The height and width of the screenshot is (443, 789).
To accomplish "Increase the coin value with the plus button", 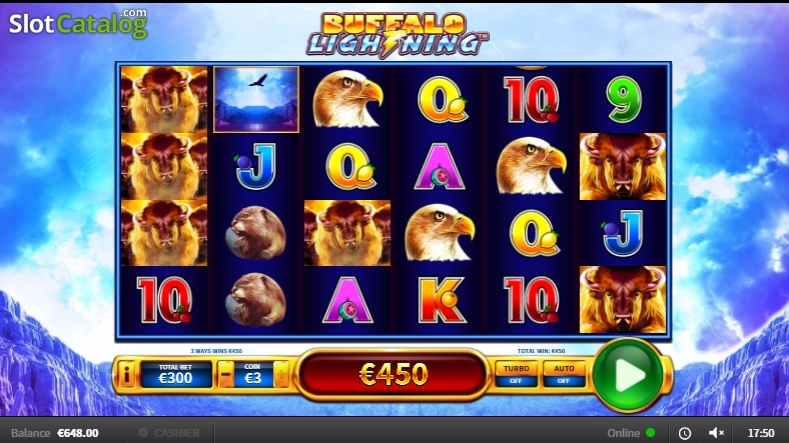I will point(281,375).
